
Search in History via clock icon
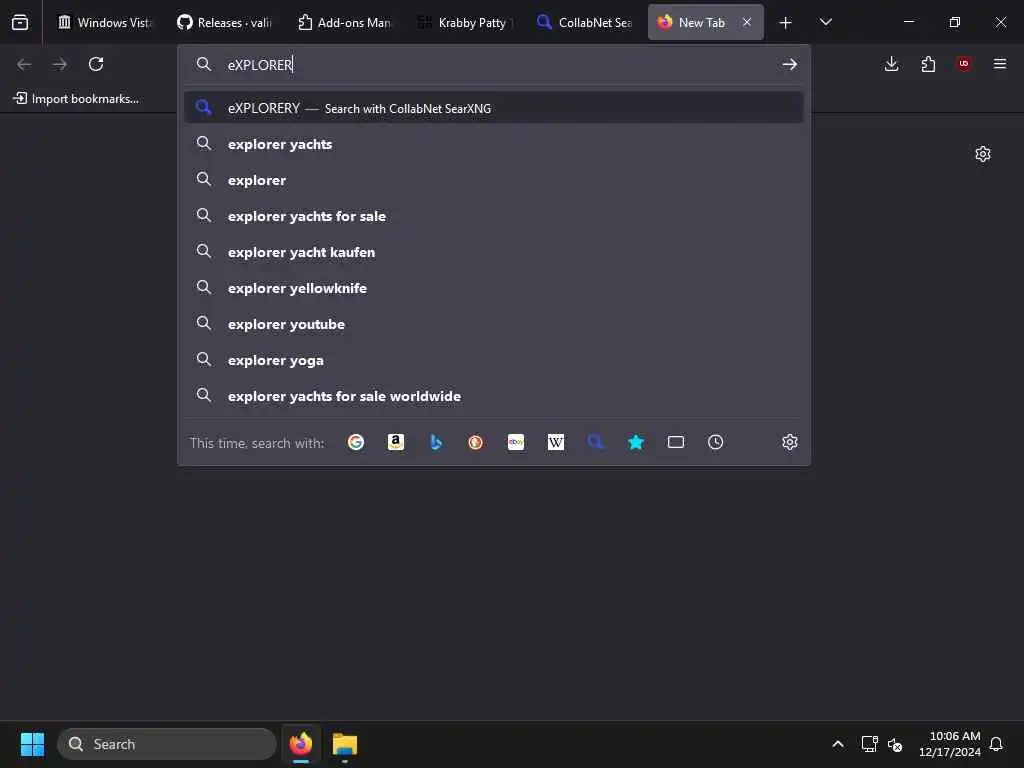coord(716,442)
